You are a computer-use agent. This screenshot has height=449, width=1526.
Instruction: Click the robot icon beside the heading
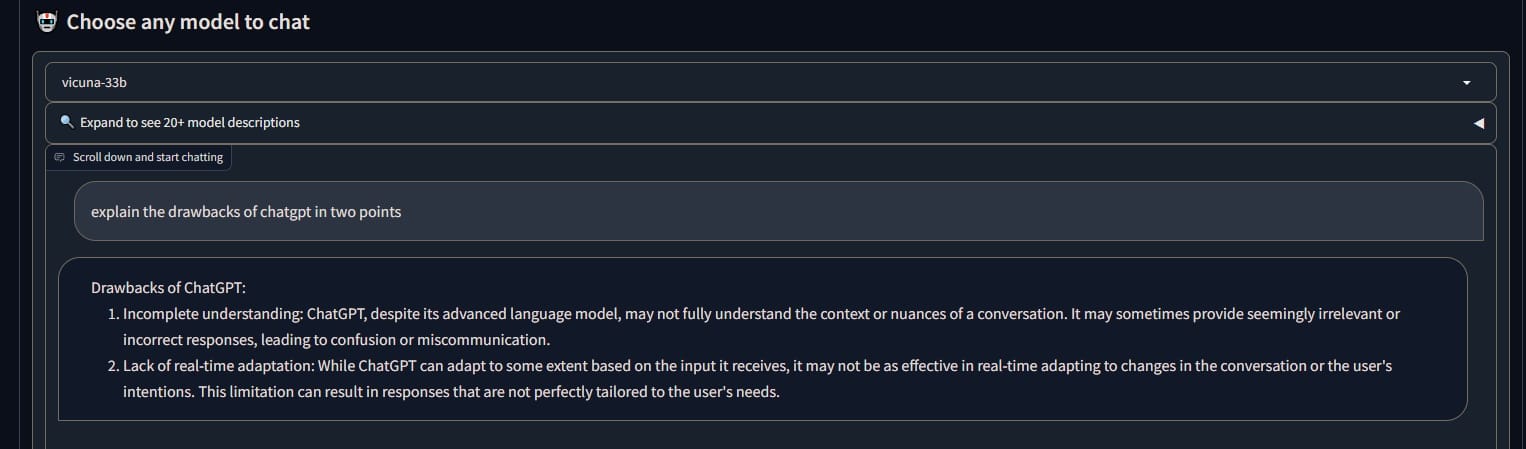coord(45,21)
